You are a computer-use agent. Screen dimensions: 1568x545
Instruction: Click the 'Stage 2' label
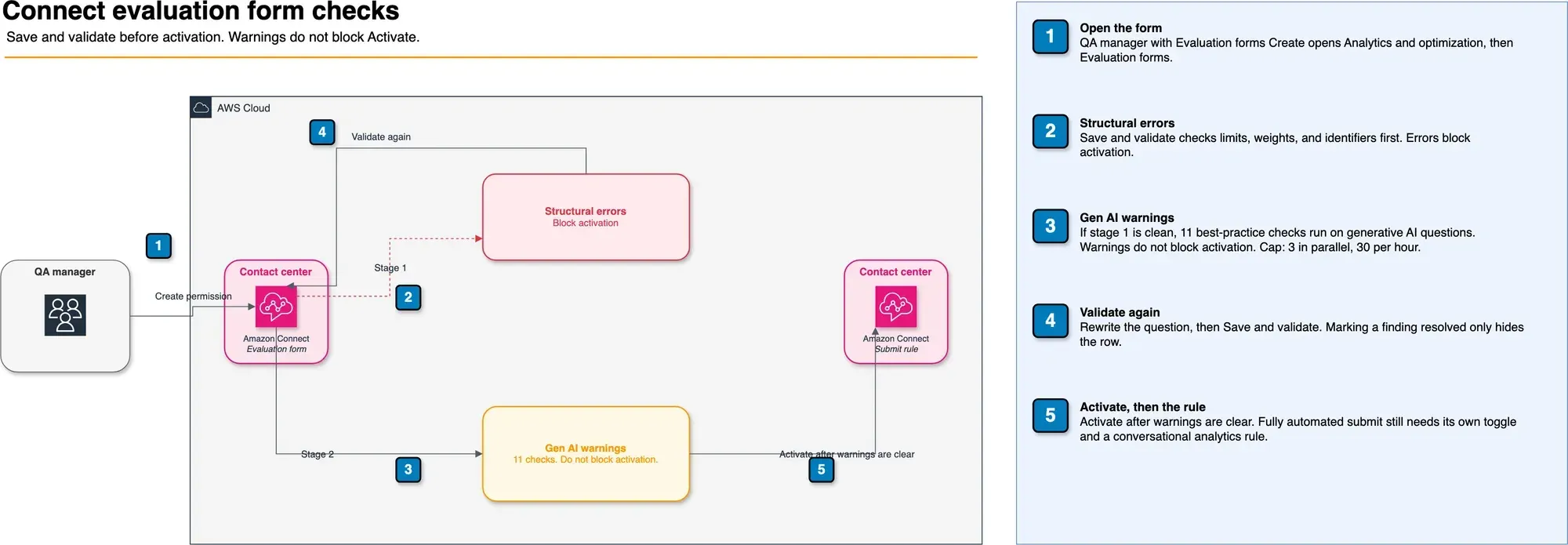coord(318,454)
